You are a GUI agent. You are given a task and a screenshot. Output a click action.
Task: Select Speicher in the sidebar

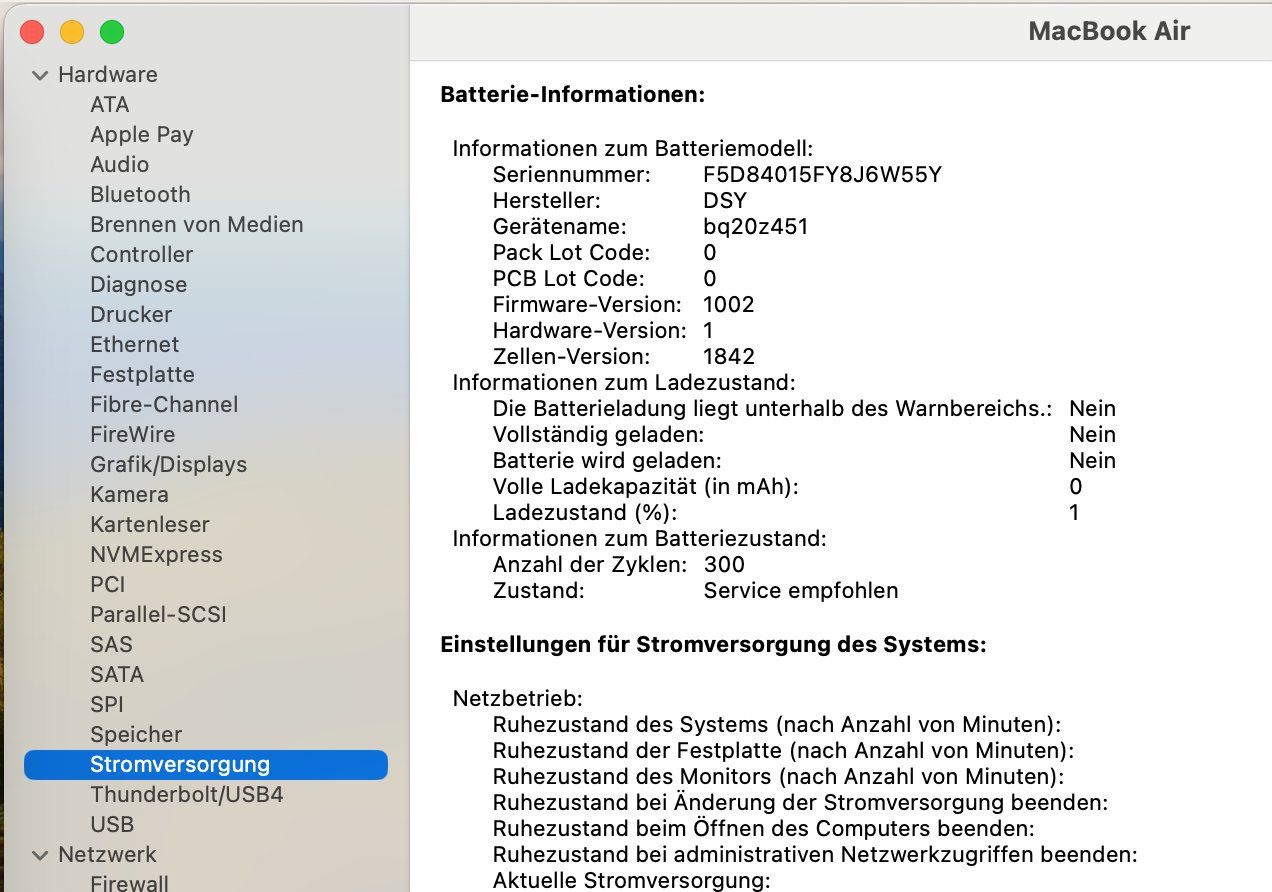(137, 735)
